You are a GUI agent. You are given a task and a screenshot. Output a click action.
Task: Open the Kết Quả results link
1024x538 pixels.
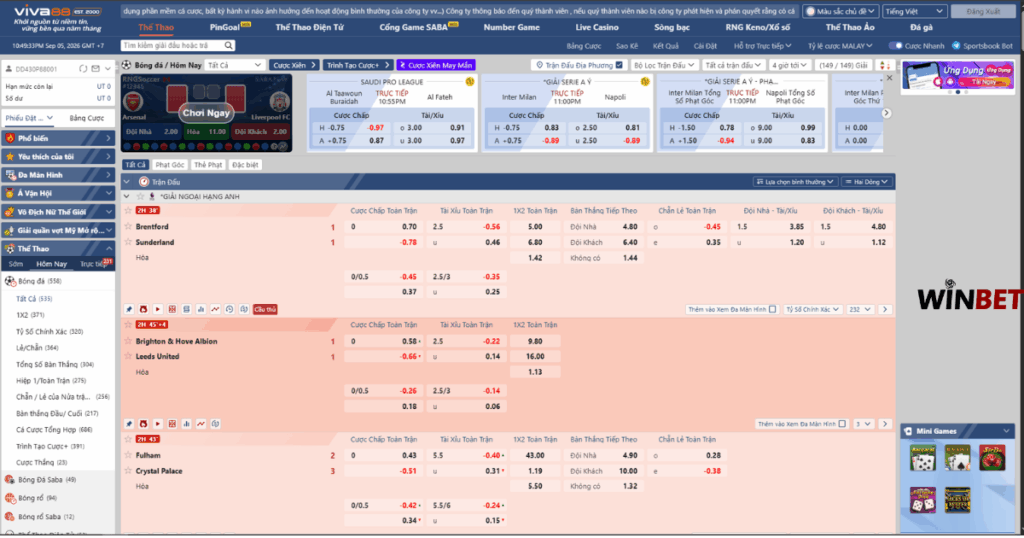coord(665,46)
